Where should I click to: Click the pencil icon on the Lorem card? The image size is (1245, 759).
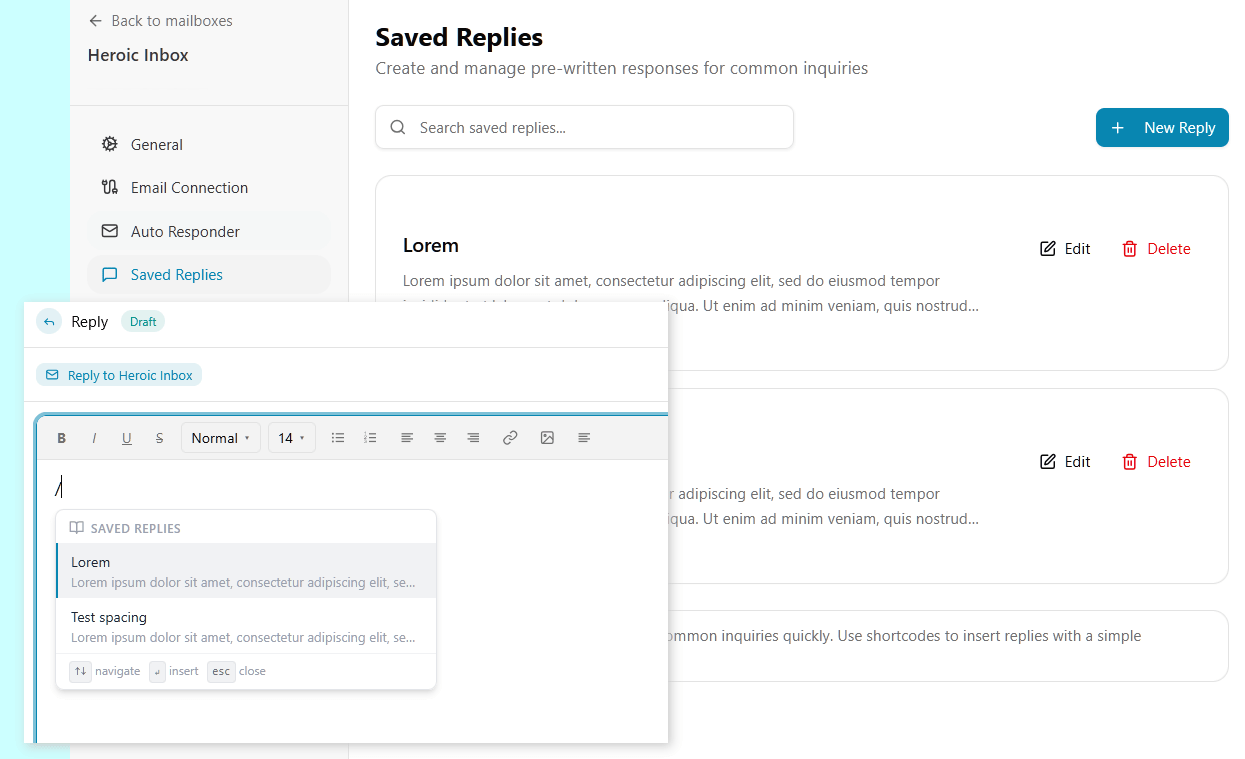pos(1048,248)
